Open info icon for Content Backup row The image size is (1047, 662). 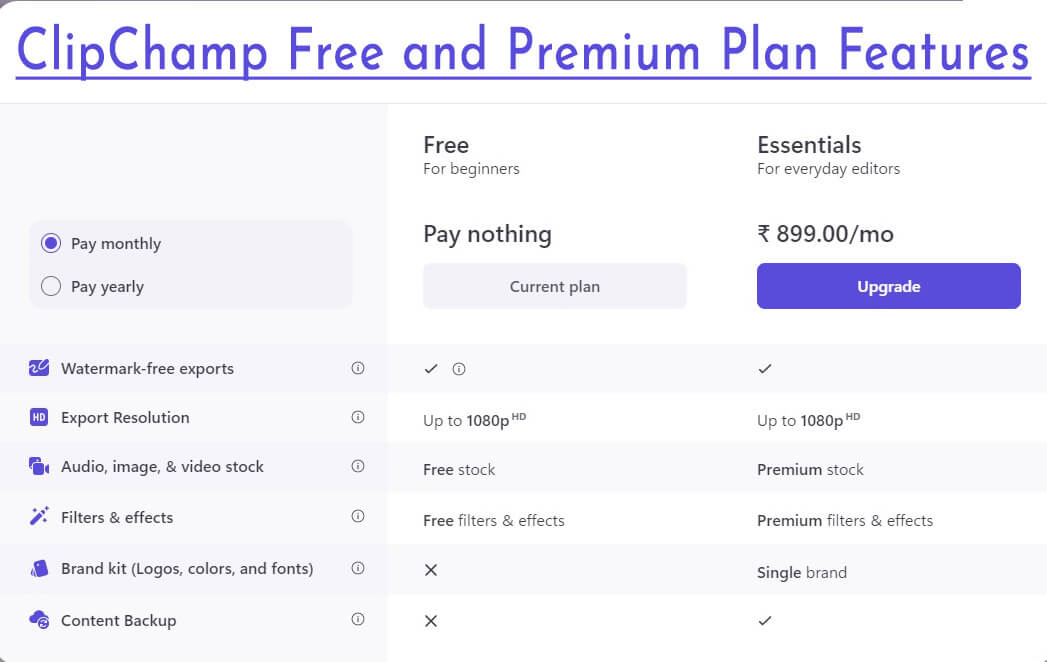pyautogui.click(x=358, y=620)
